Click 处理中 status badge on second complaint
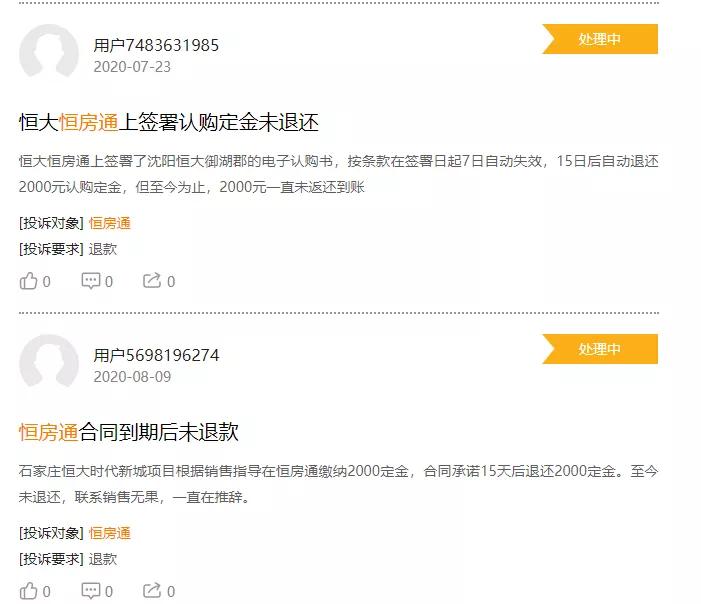 tap(600, 349)
